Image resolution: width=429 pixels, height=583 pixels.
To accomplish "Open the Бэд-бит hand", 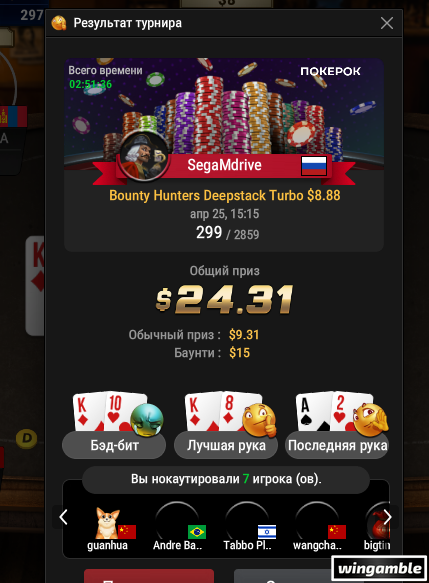I will 114,445.
